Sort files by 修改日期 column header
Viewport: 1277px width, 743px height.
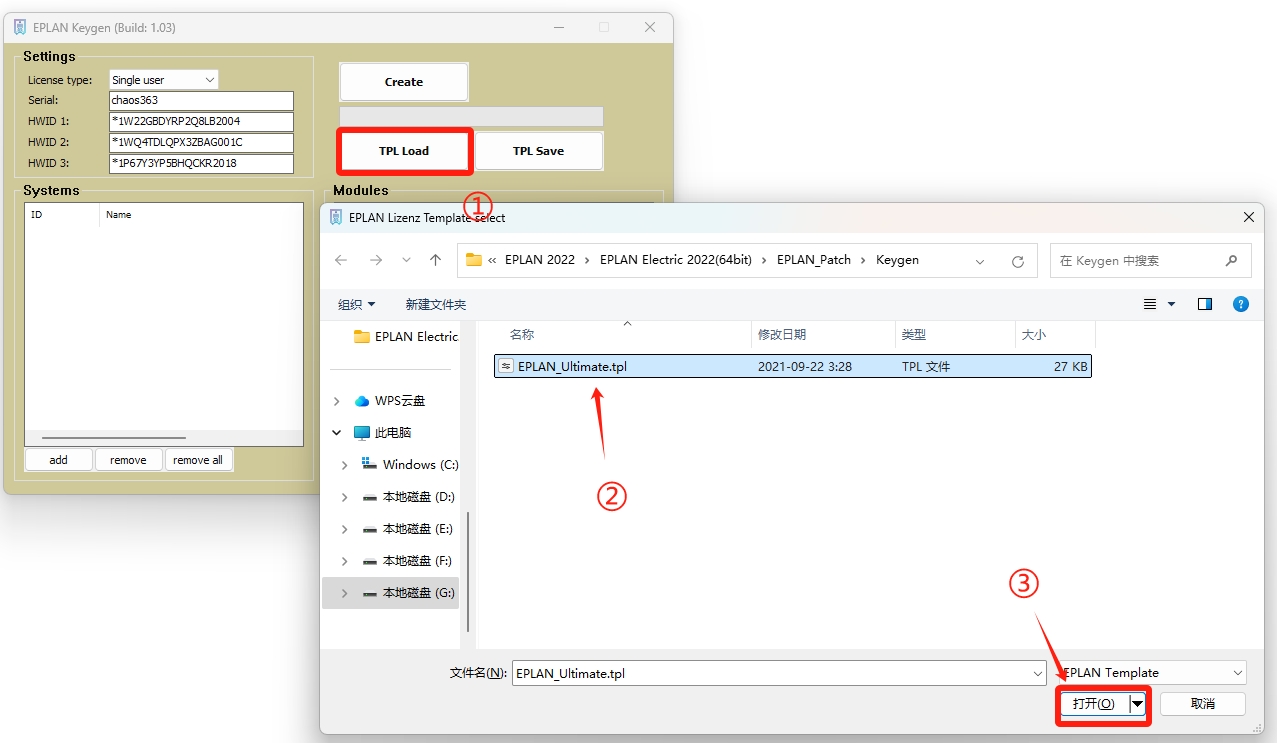(782, 334)
